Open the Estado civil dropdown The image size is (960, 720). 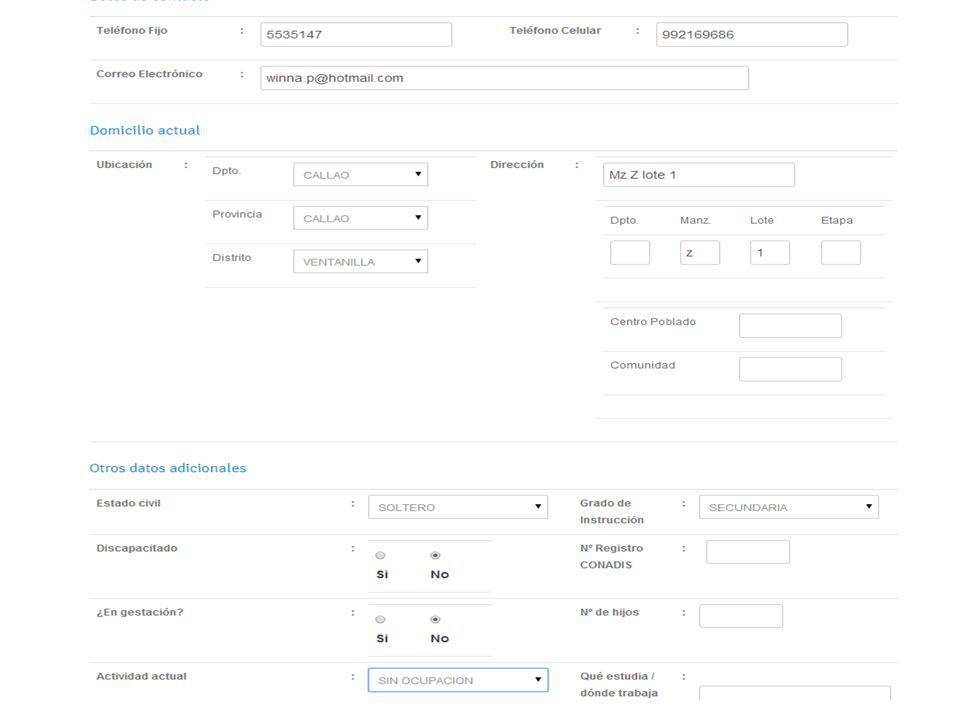458,507
